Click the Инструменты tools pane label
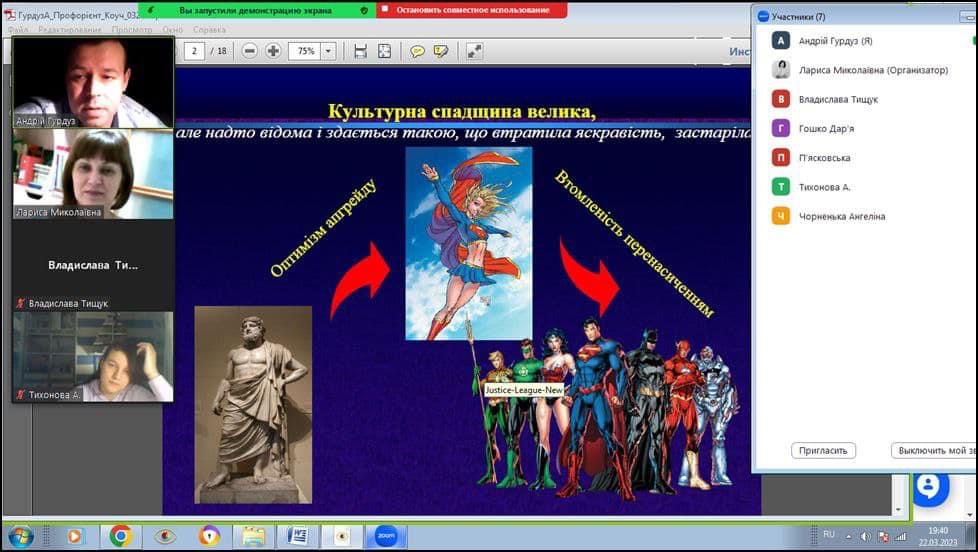Screen dimensions: 978x552 (740, 51)
